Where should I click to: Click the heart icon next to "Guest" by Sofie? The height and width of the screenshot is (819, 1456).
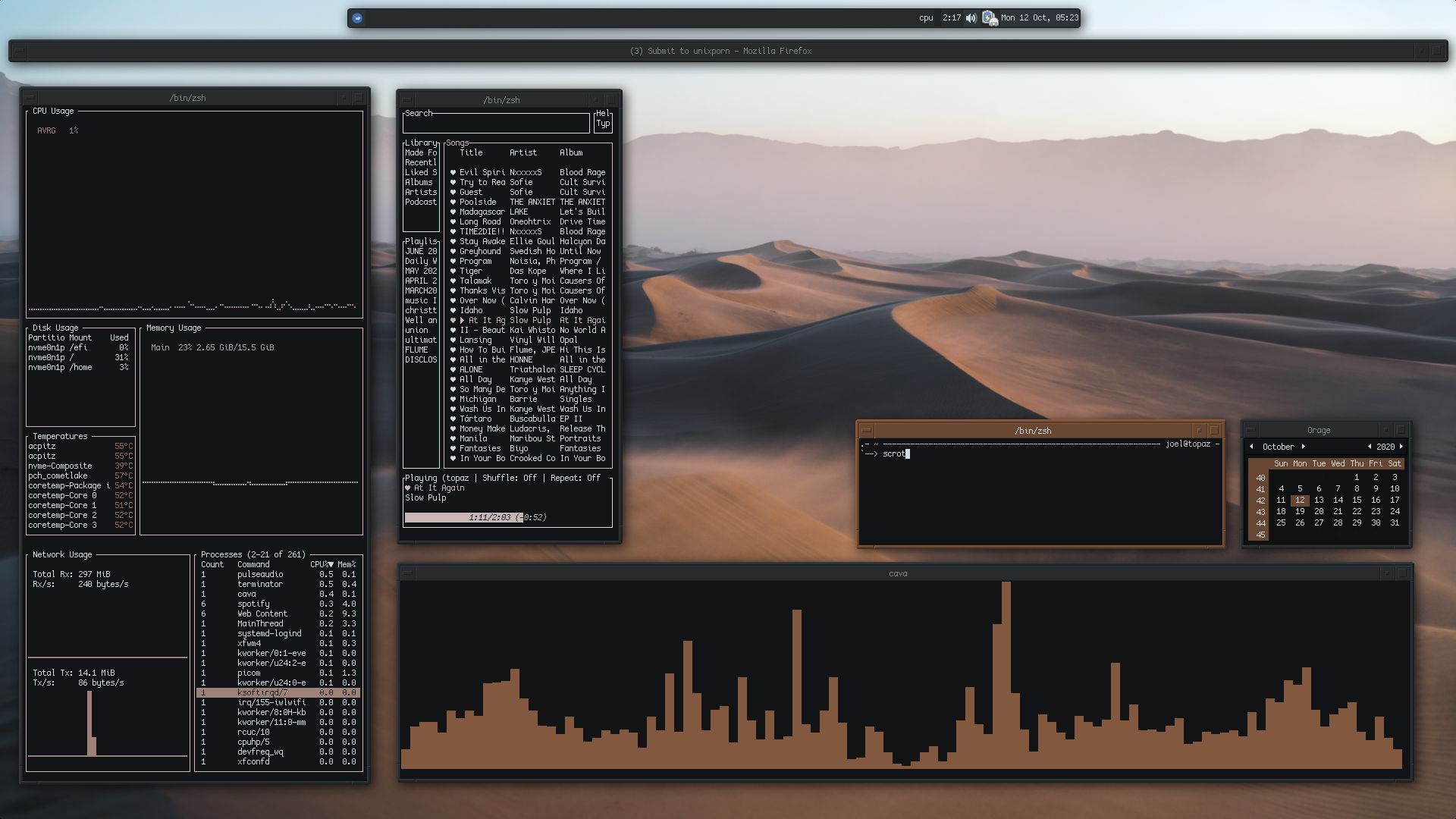tap(451, 192)
